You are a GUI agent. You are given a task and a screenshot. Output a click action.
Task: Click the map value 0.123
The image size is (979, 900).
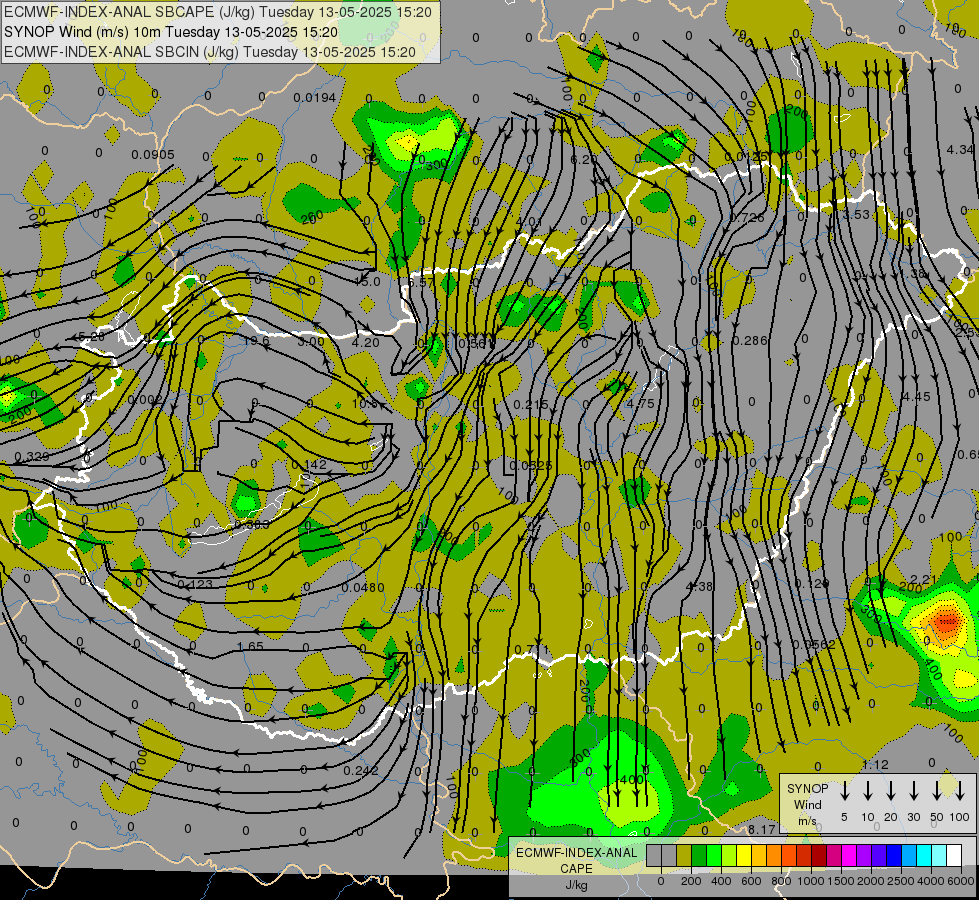(x=195, y=585)
